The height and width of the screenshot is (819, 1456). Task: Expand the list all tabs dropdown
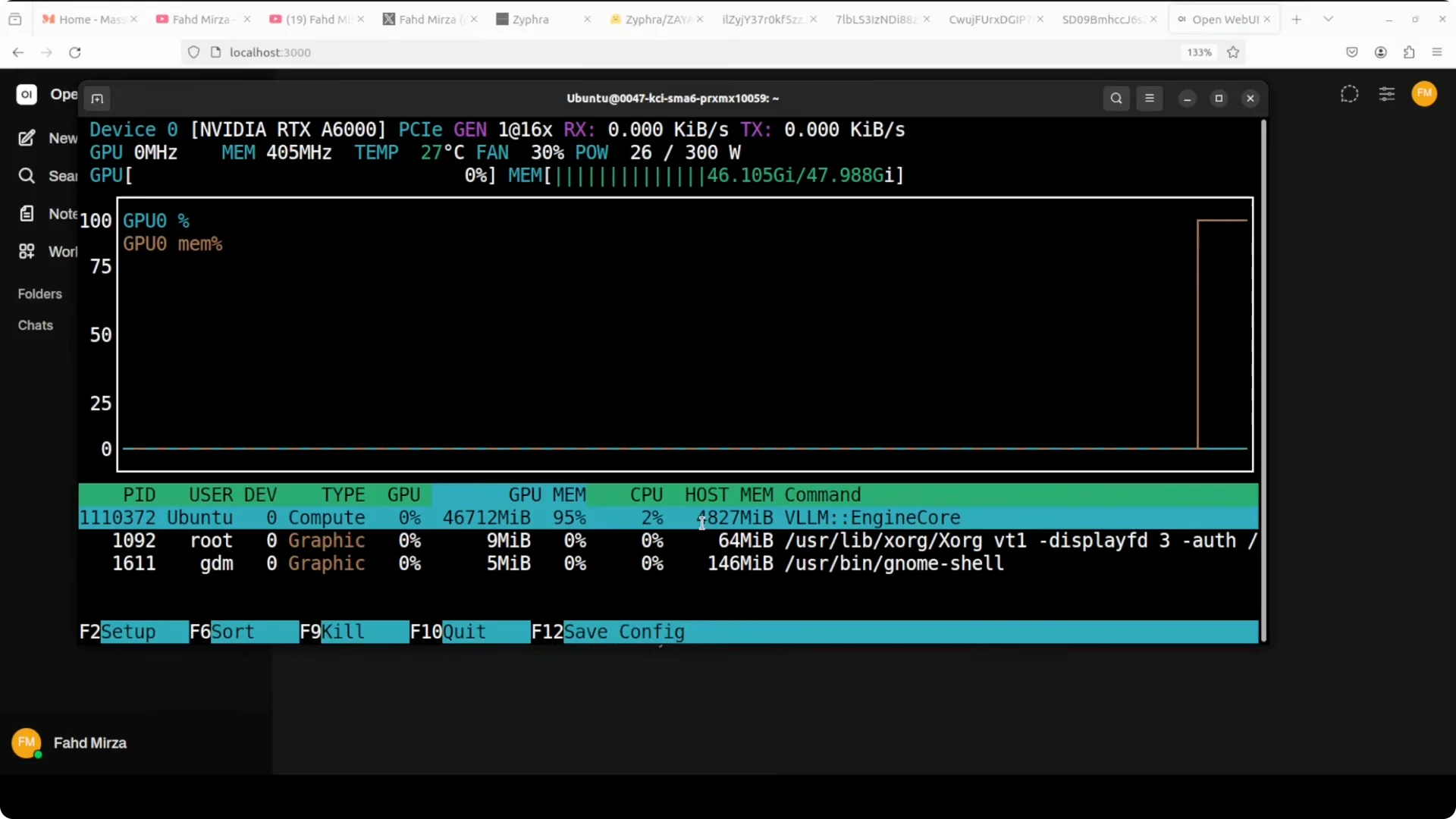click(1328, 19)
